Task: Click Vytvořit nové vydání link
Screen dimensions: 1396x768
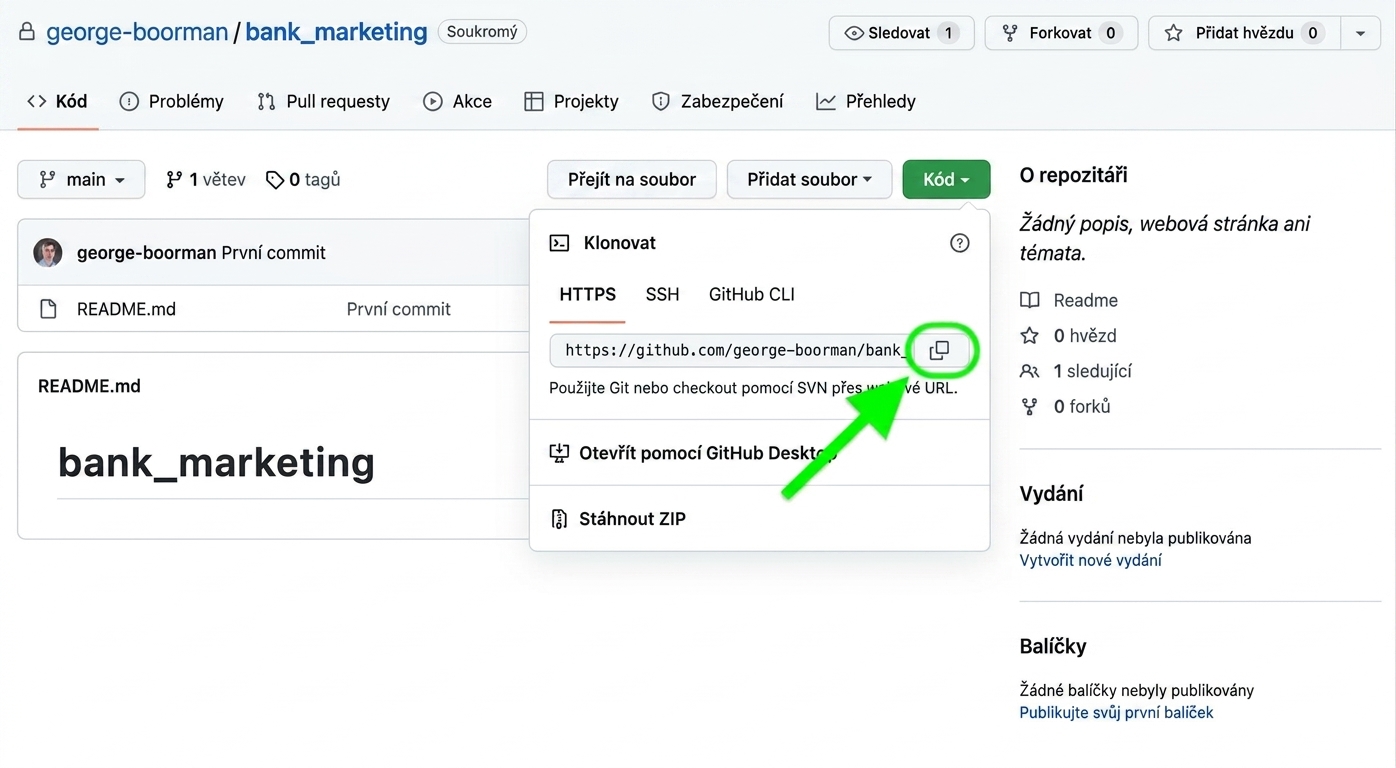Action: coord(1090,560)
